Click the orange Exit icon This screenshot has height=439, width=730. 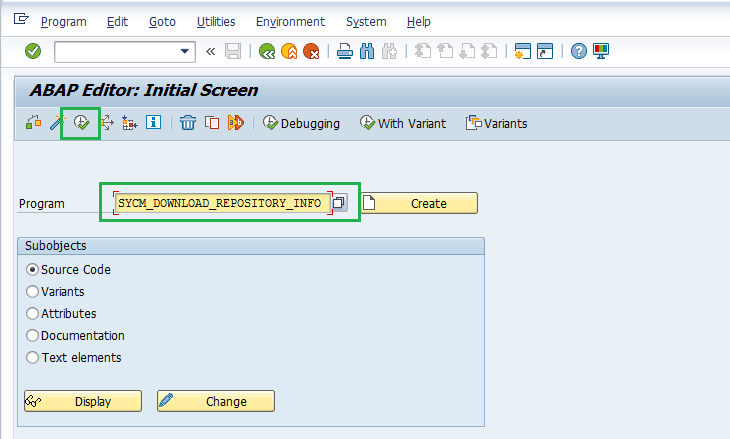click(289, 51)
